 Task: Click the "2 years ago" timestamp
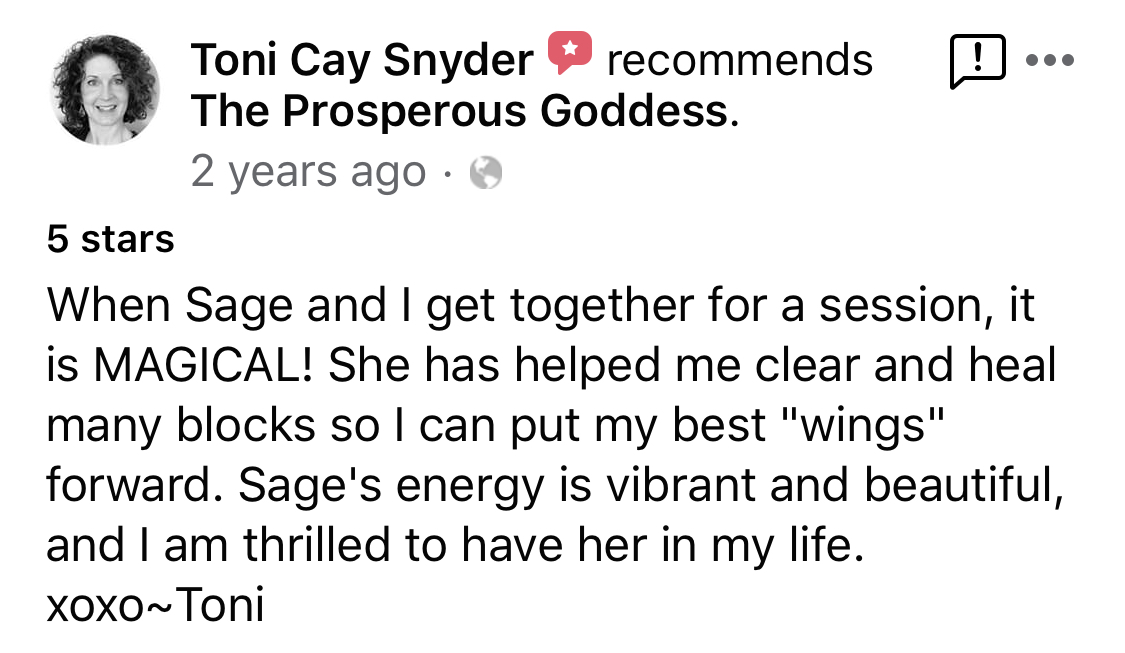[x=308, y=172]
